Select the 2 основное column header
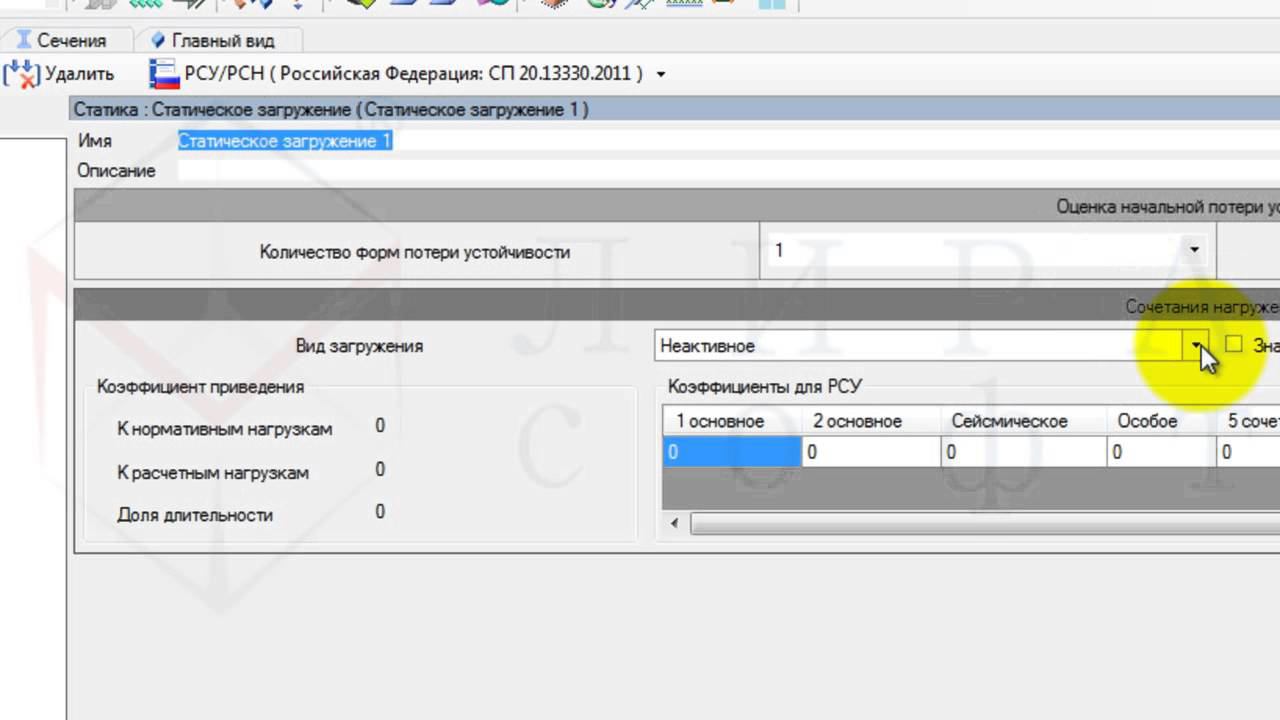 pos(871,422)
